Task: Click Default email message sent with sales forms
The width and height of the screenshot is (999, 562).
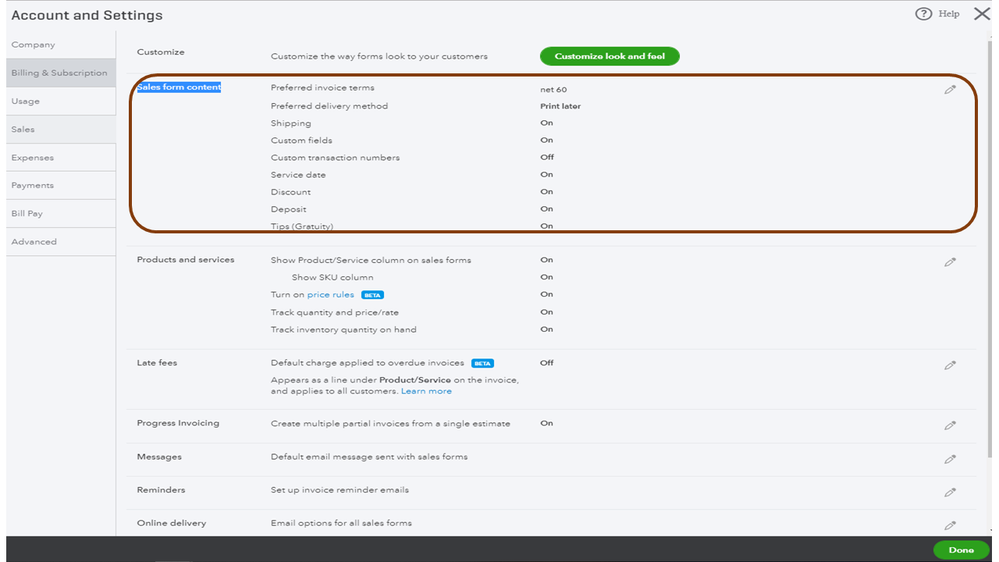Action: point(369,457)
